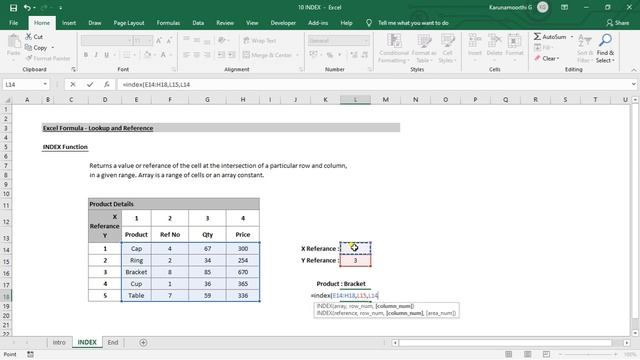Click the Qty column heading cell
This screenshot has height=360, width=640.
(x=207, y=235)
